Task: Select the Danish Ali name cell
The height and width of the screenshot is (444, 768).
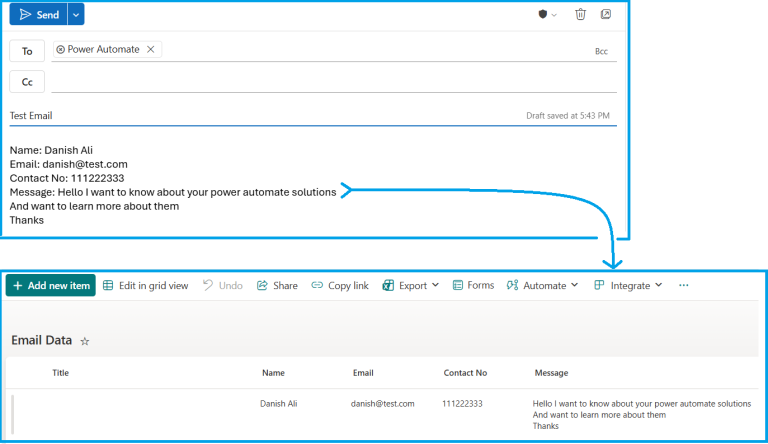Action: [x=279, y=404]
